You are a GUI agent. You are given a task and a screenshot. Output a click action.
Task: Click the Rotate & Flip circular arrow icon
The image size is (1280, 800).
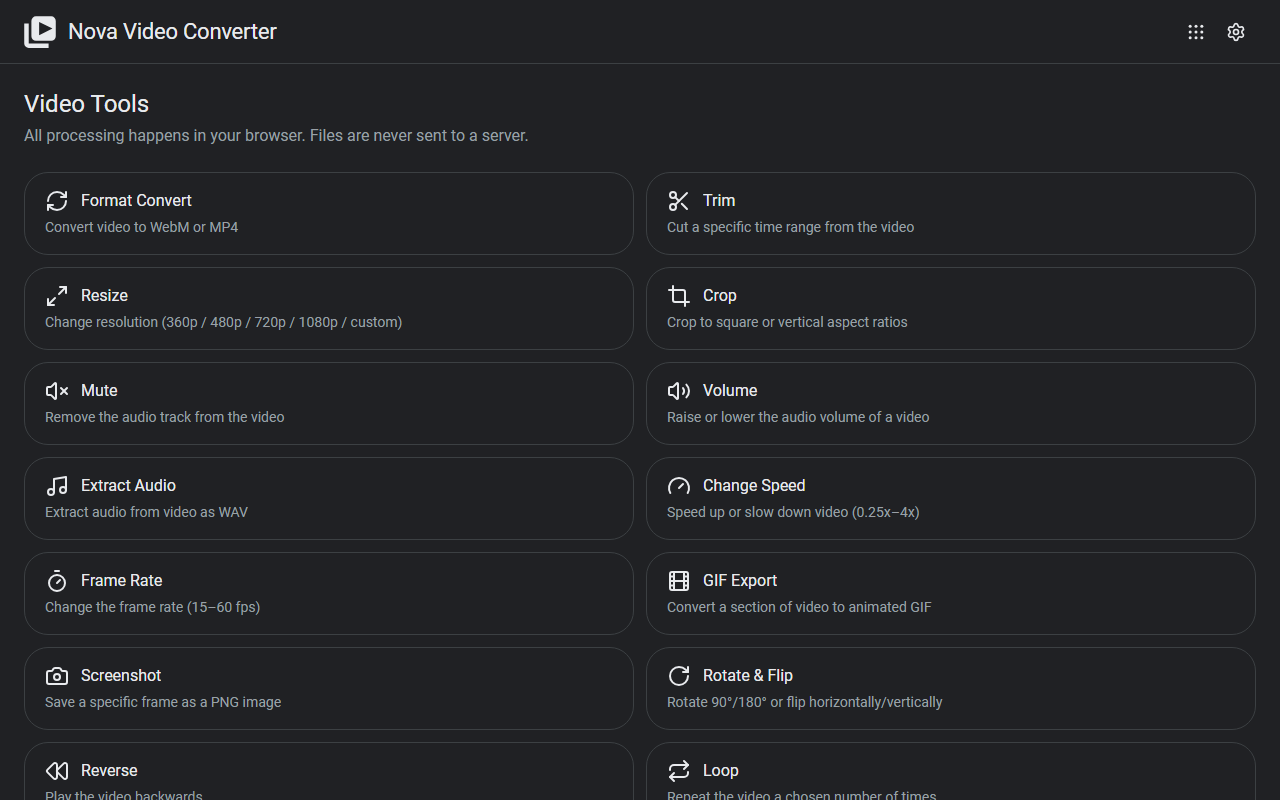pos(679,676)
